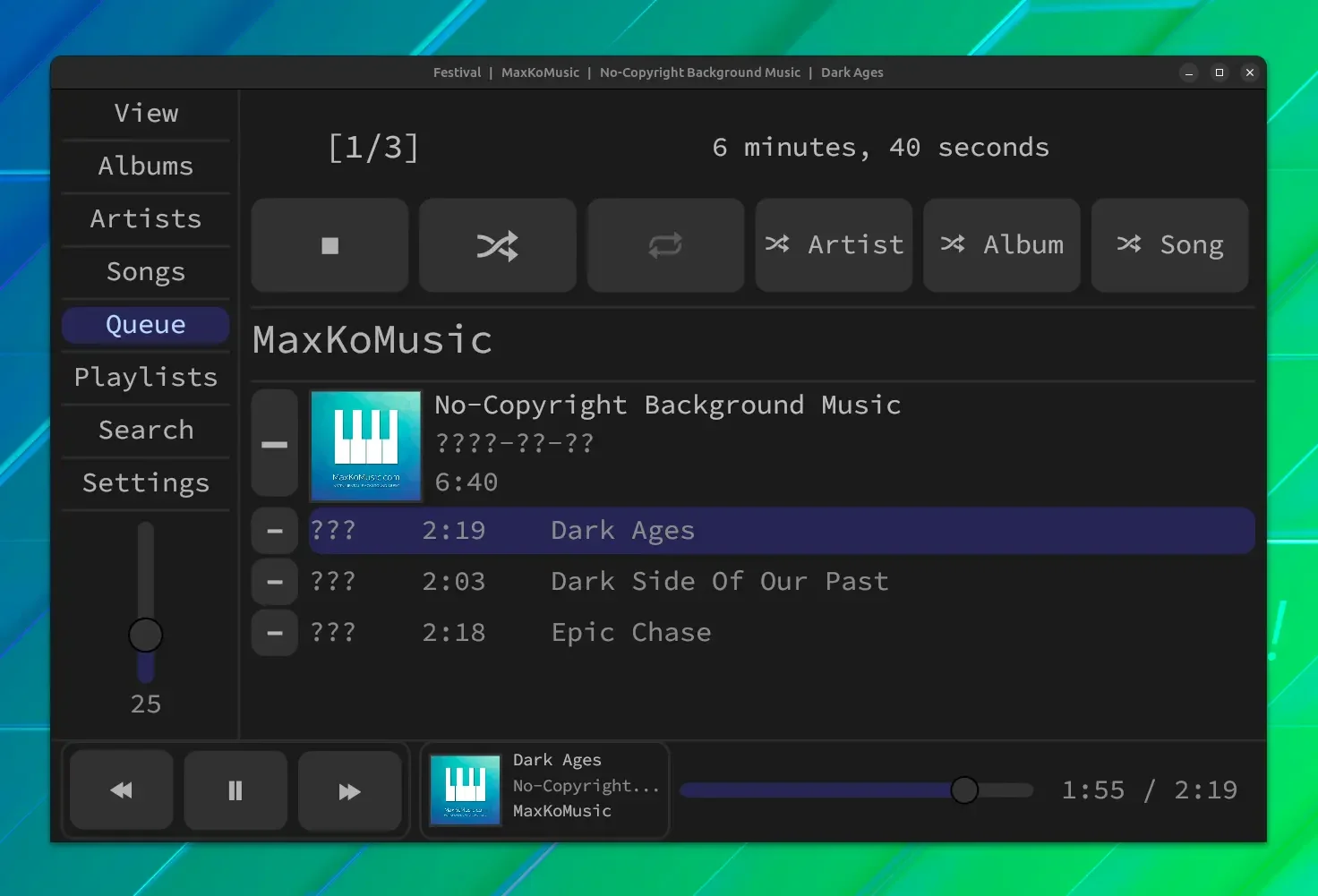Viewport: 1318px width, 896px height.
Task: Click the album's ????-??-?? release date
Action: click(514, 444)
